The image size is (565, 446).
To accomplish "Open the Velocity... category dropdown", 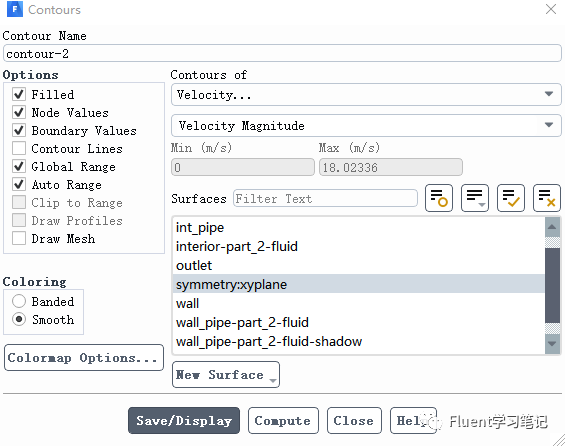I will coord(366,95).
